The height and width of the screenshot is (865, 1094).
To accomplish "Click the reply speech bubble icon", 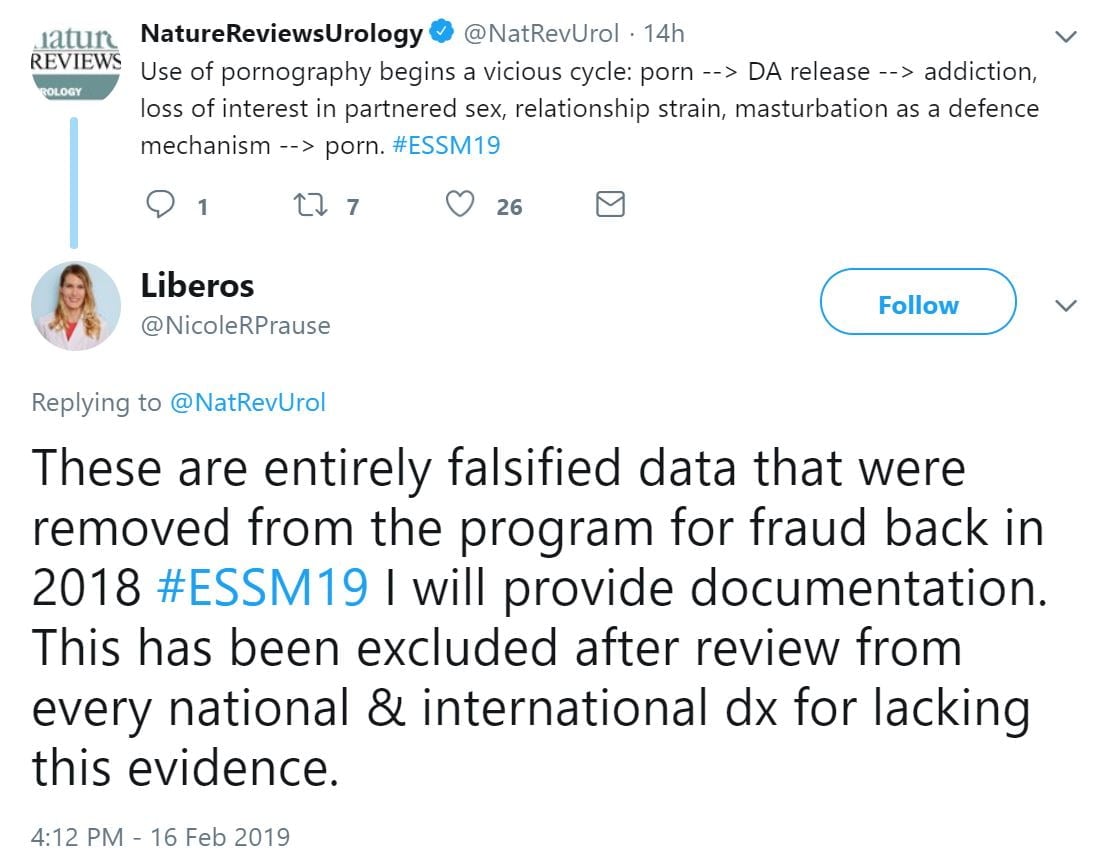I will pyautogui.click(x=161, y=206).
